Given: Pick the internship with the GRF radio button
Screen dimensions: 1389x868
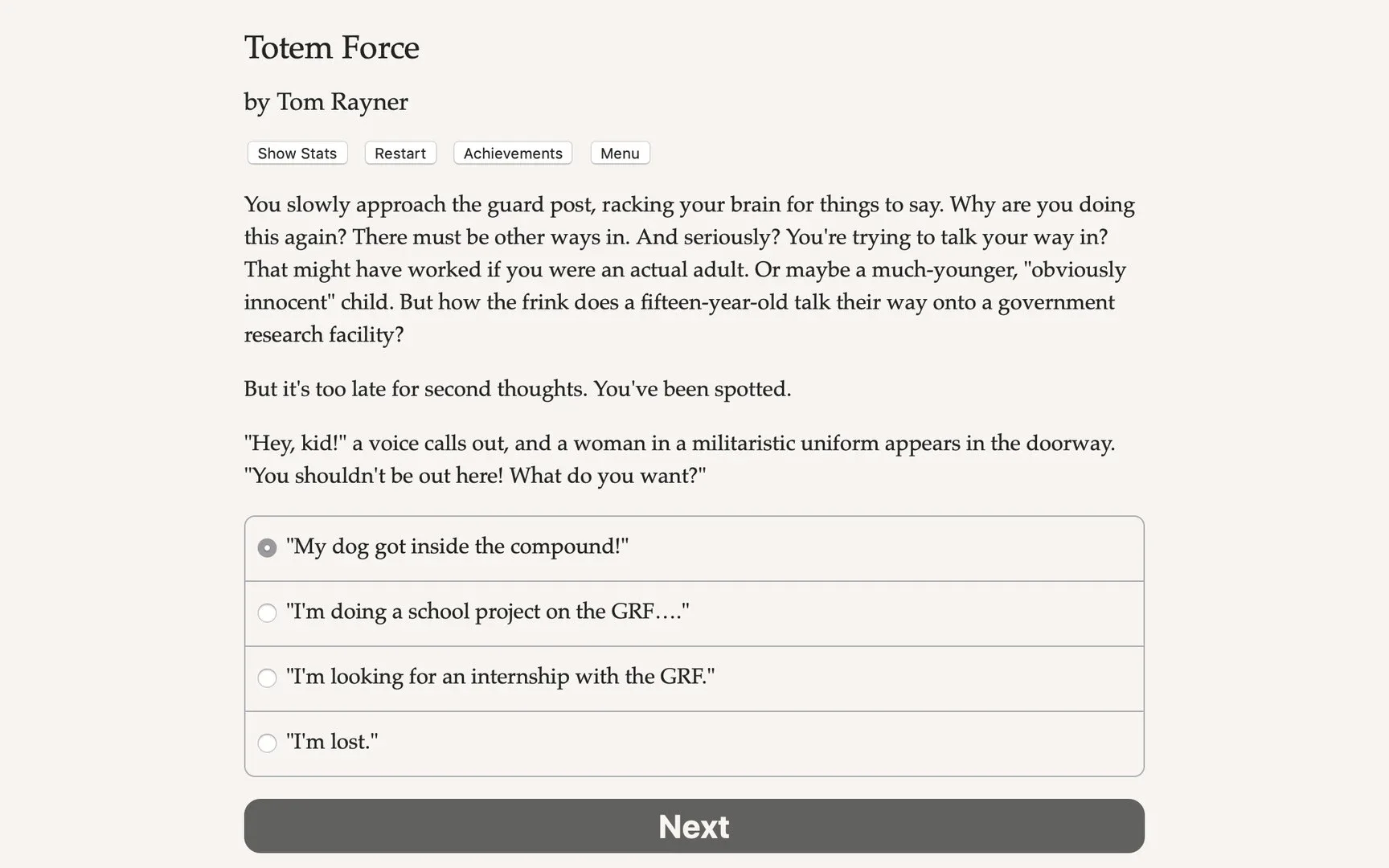Looking at the screenshot, I should point(267,678).
